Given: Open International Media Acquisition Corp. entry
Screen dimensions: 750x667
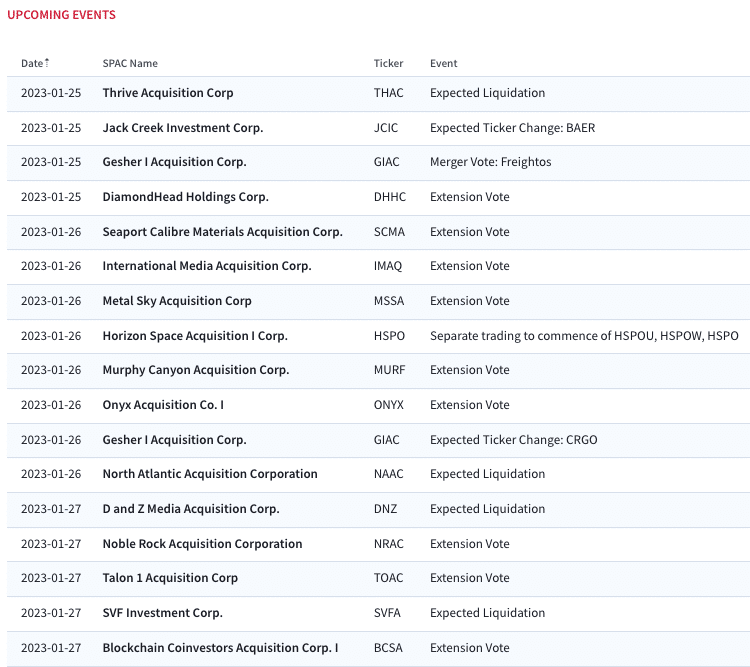Looking at the screenshot, I should tap(207, 266).
